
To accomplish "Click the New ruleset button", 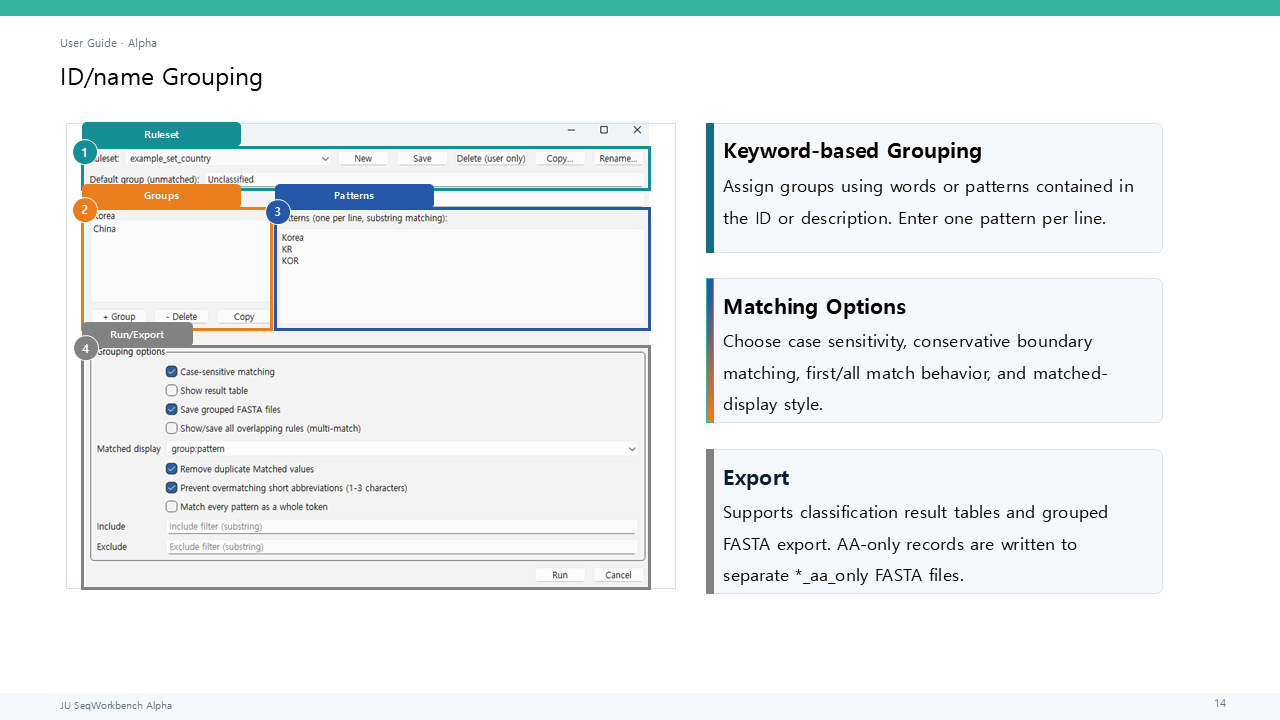I will tap(363, 158).
